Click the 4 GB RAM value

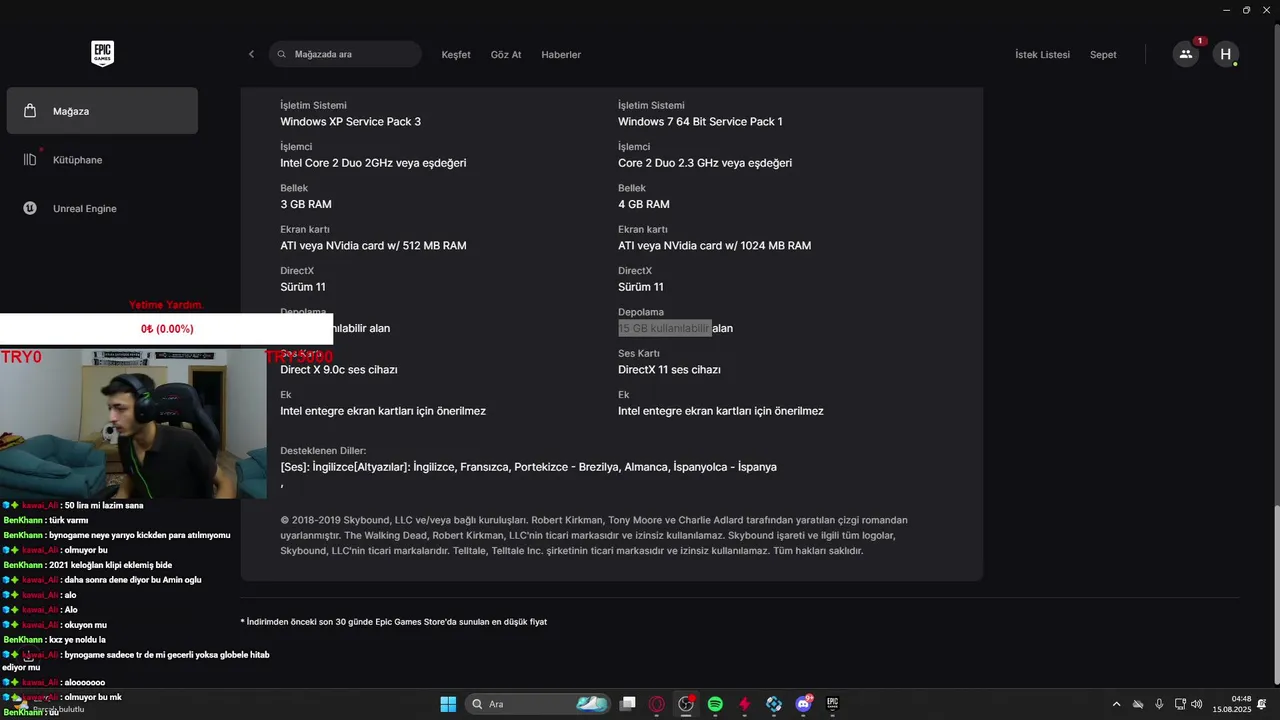644,204
